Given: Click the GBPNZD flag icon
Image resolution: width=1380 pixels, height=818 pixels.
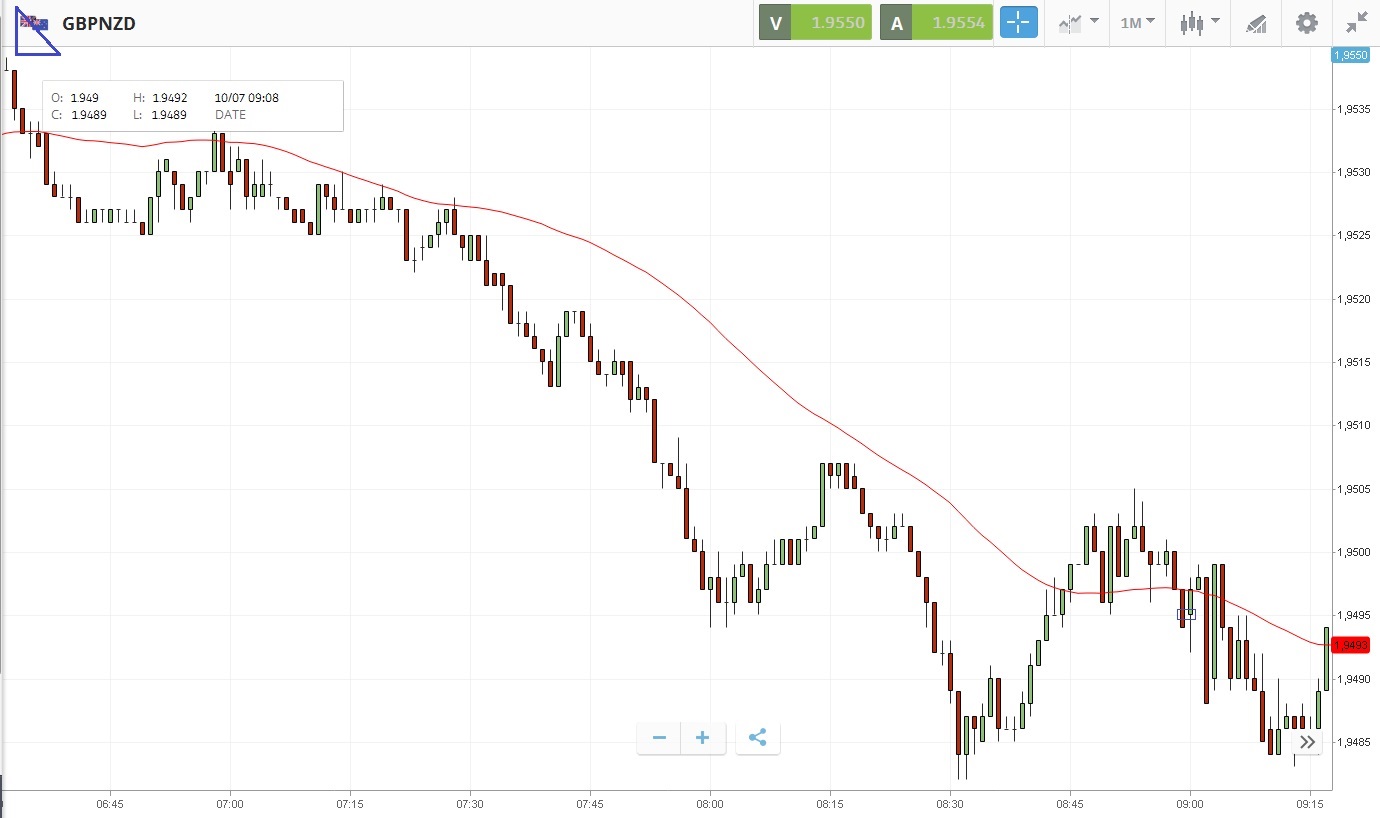Looking at the screenshot, I should [34, 23].
